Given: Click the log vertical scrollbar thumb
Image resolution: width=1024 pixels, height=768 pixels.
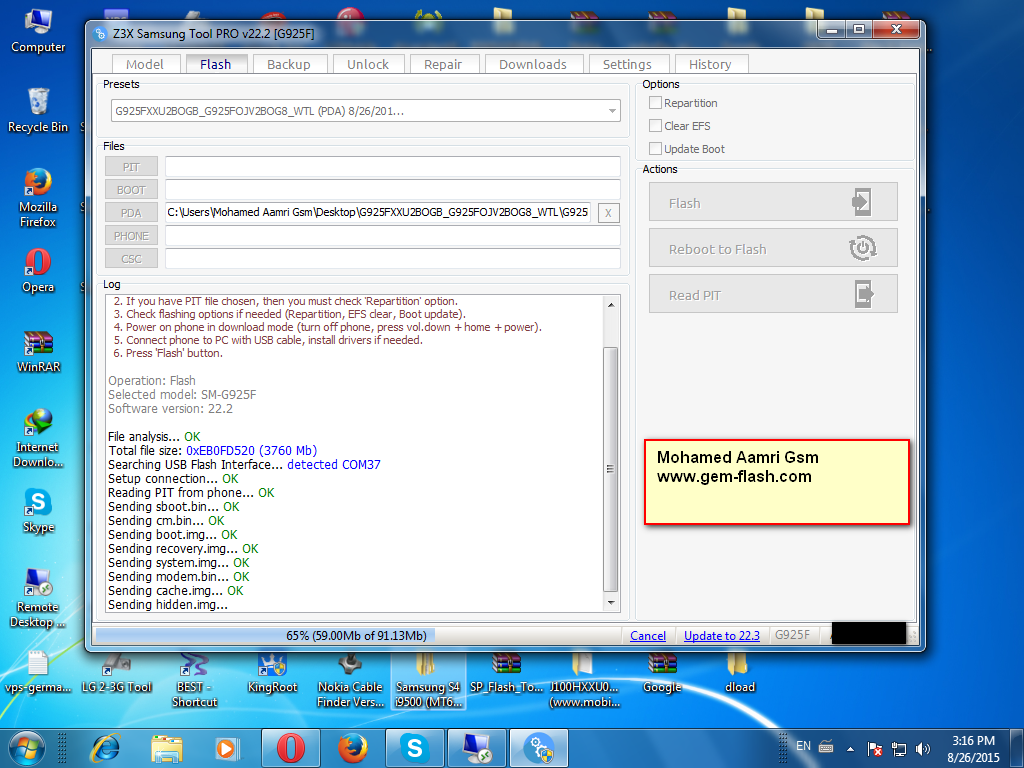Looking at the screenshot, I should pyautogui.click(x=611, y=469).
